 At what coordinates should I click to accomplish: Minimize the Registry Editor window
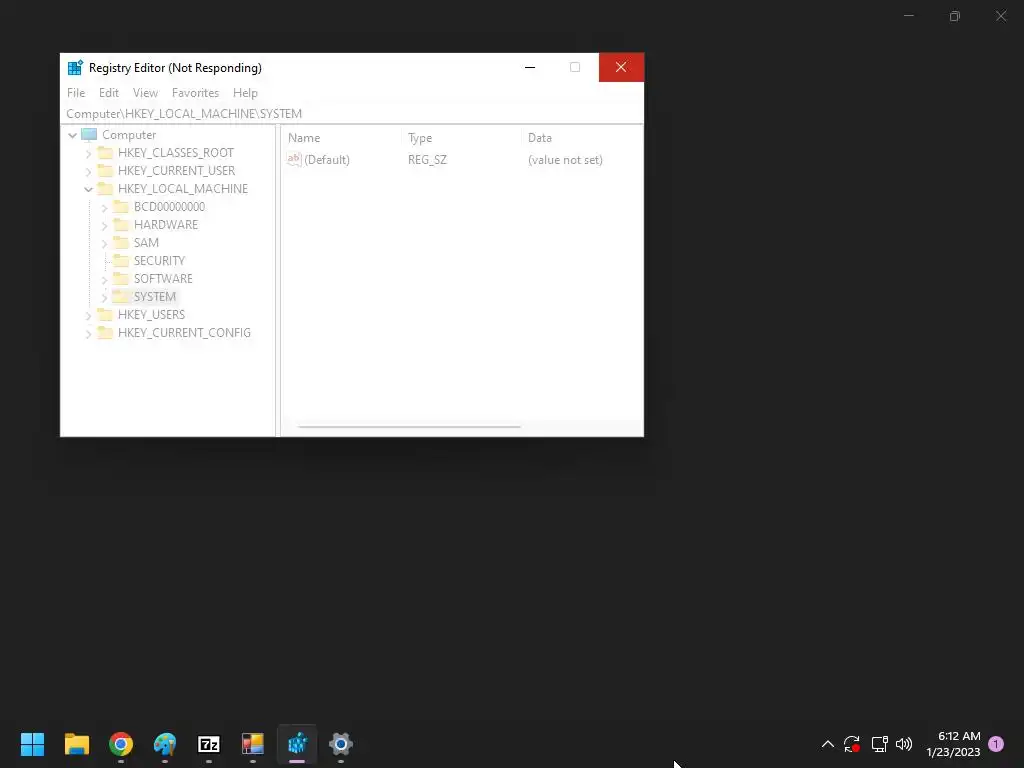(x=530, y=67)
